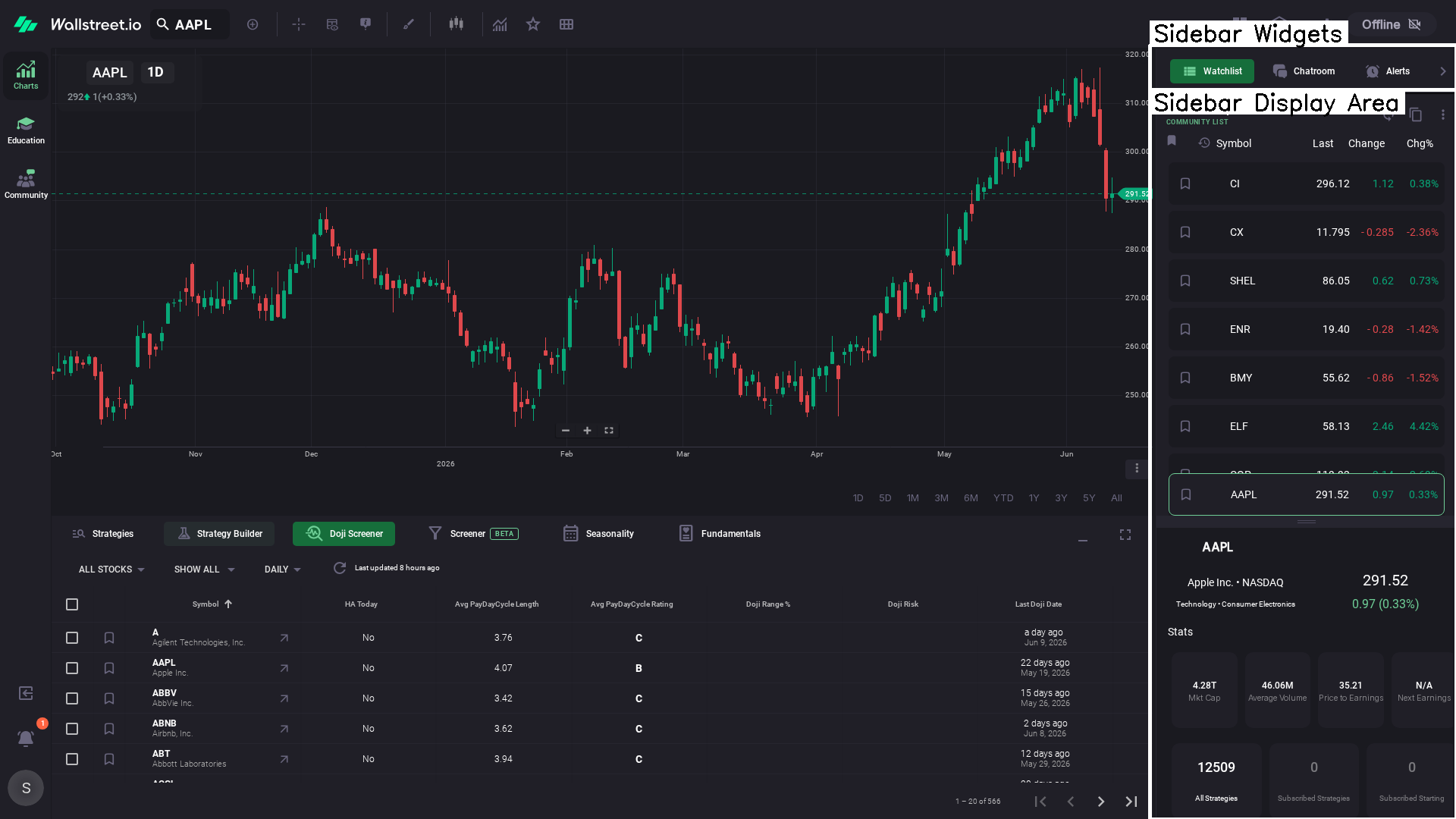Select the drawing brush tool

[409, 24]
